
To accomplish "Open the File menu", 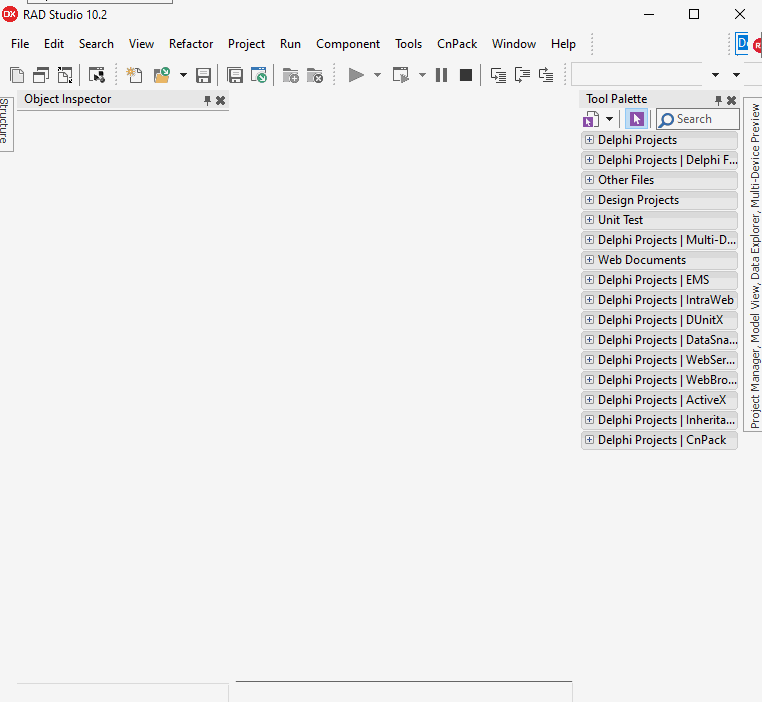I will (20, 44).
